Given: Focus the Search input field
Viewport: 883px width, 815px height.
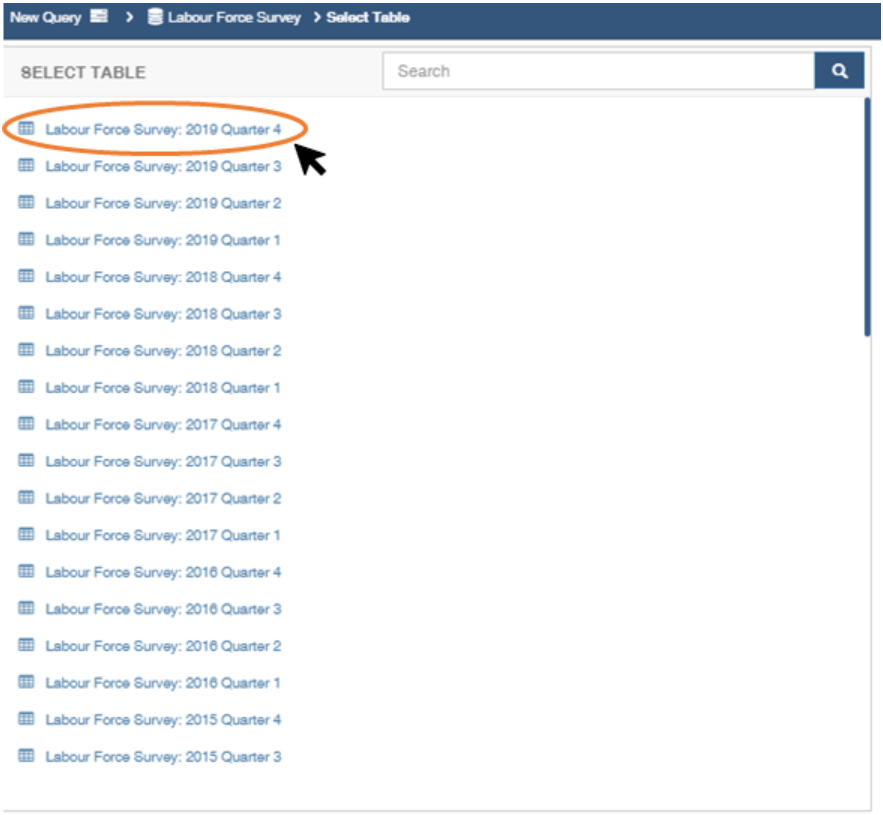Looking at the screenshot, I should click(x=599, y=70).
